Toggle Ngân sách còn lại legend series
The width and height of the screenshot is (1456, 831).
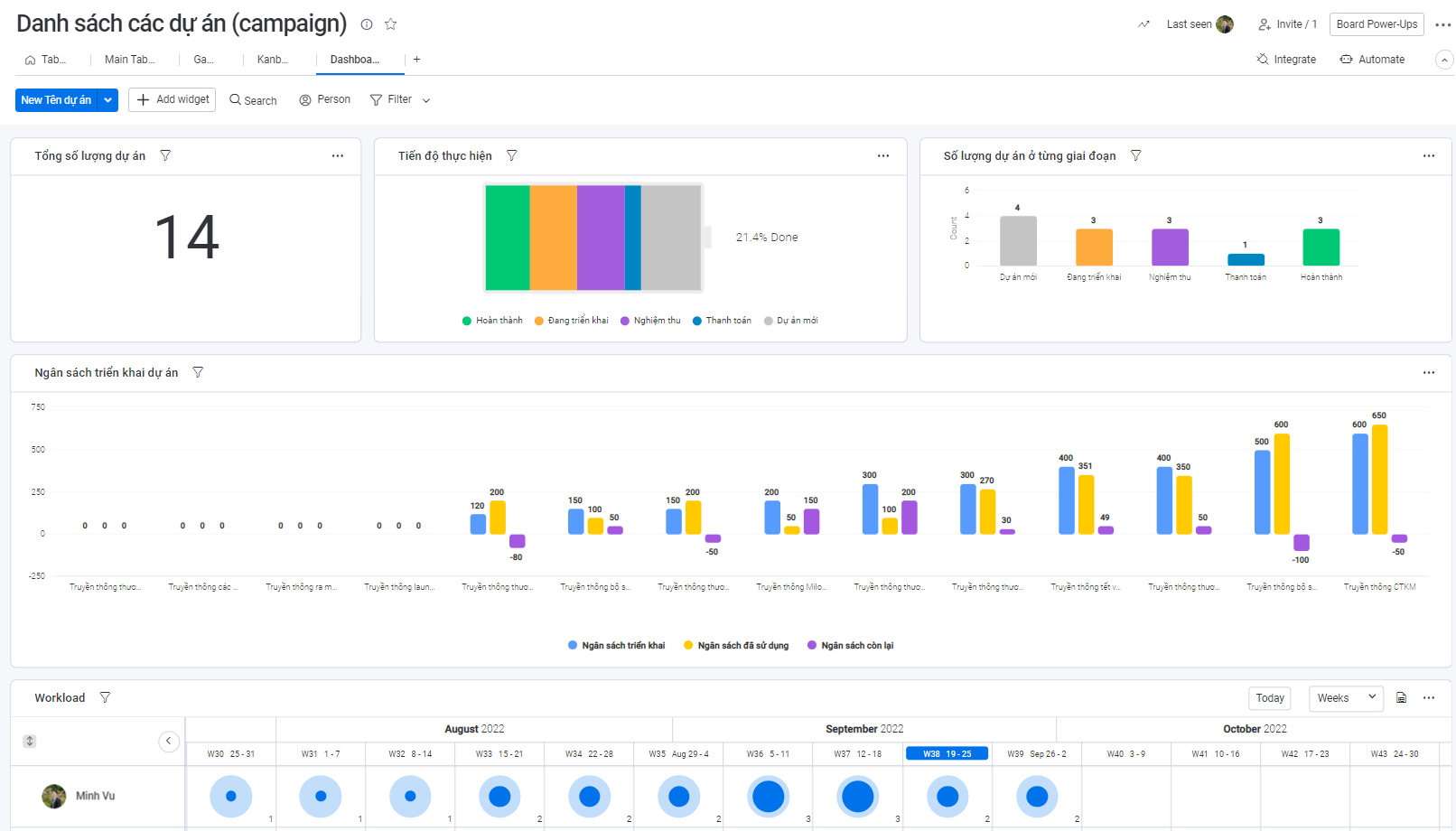pyautogui.click(x=850, y=645)
